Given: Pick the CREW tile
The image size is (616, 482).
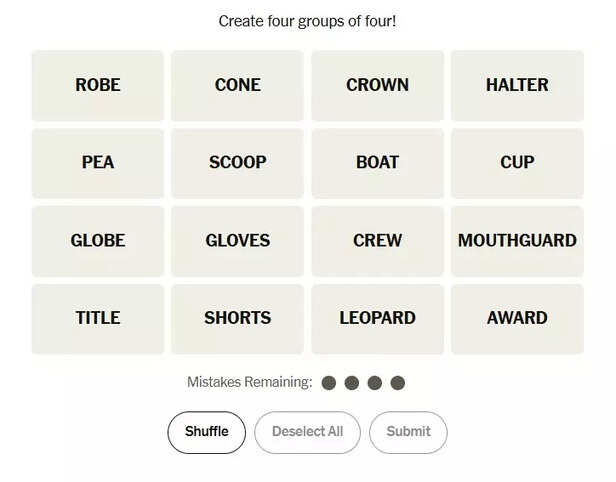Looking at the screenshot, I should click(377, 240).
